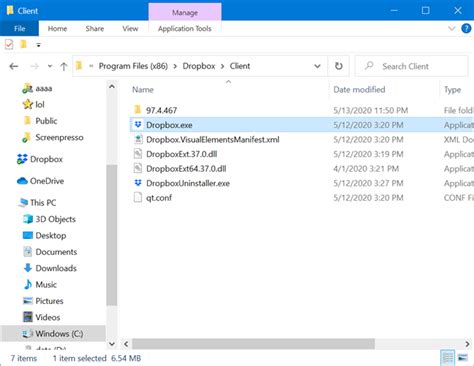The width and height of the screenshot is (474, 366).
Task: Switch to Large icons view
Action: [x=463, y=358]
